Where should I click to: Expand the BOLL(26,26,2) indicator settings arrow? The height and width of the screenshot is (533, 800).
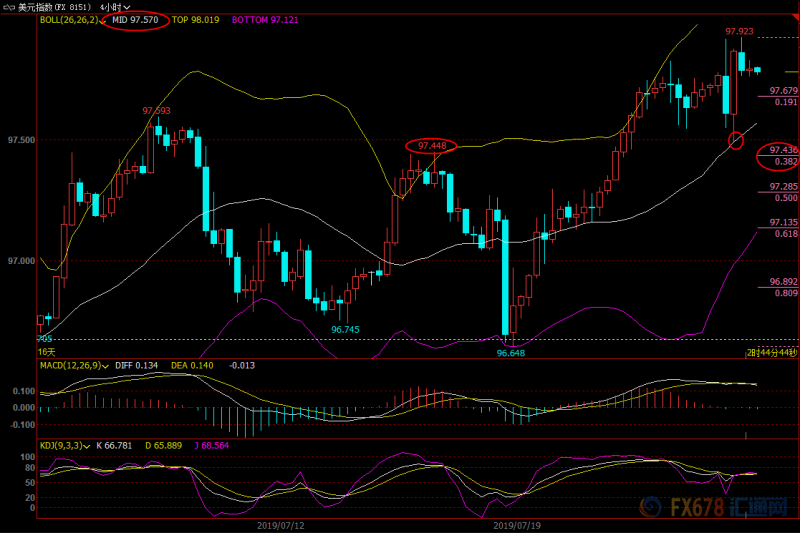coord(103,21)
